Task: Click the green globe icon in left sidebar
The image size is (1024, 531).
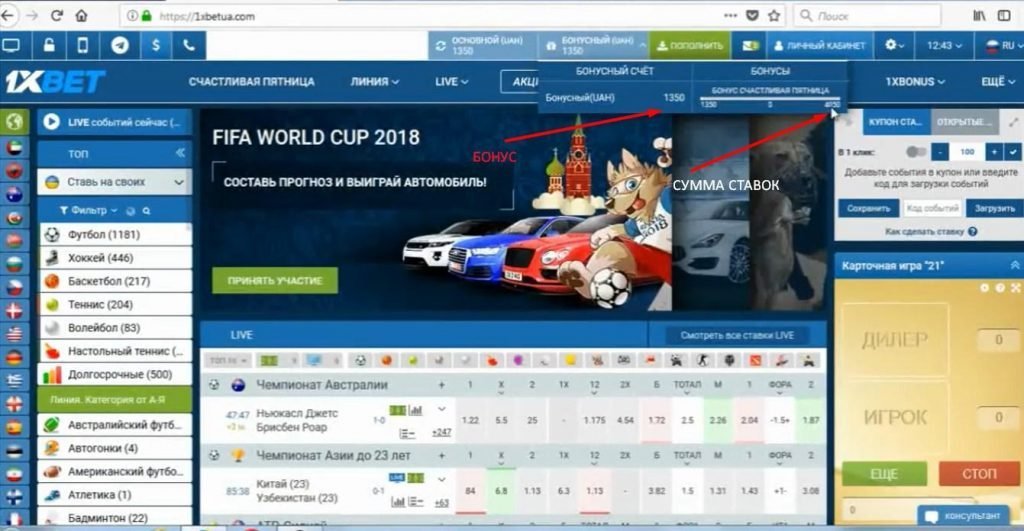Action: (x=14, y=121)
